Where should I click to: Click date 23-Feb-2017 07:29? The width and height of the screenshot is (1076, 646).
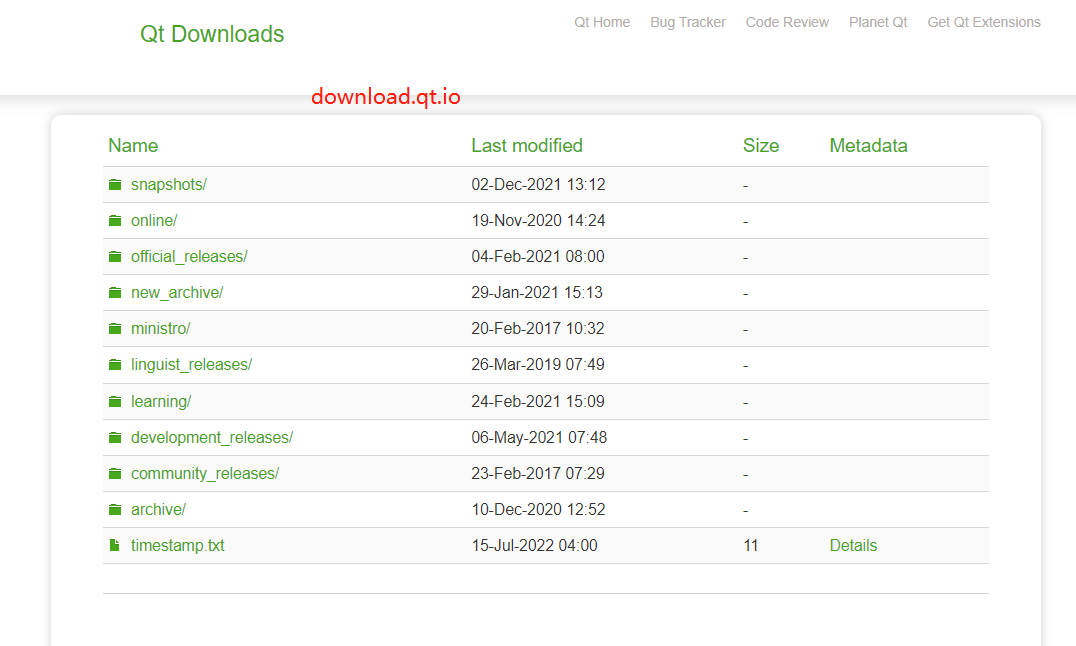pos(537,474)
